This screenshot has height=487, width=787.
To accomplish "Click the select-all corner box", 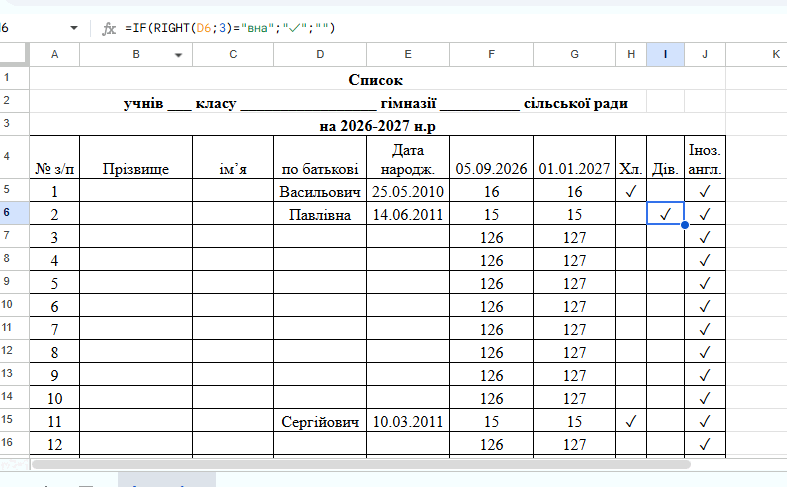I will 14,54.
